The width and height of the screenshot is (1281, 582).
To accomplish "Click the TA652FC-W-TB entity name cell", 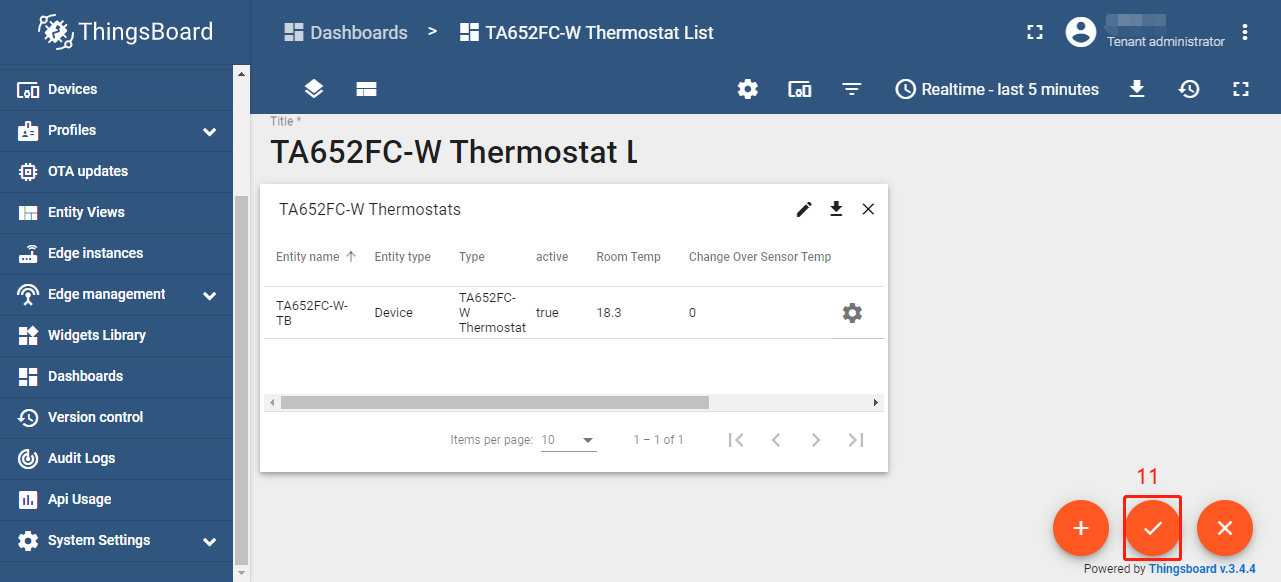I will (x=312, y=313).
